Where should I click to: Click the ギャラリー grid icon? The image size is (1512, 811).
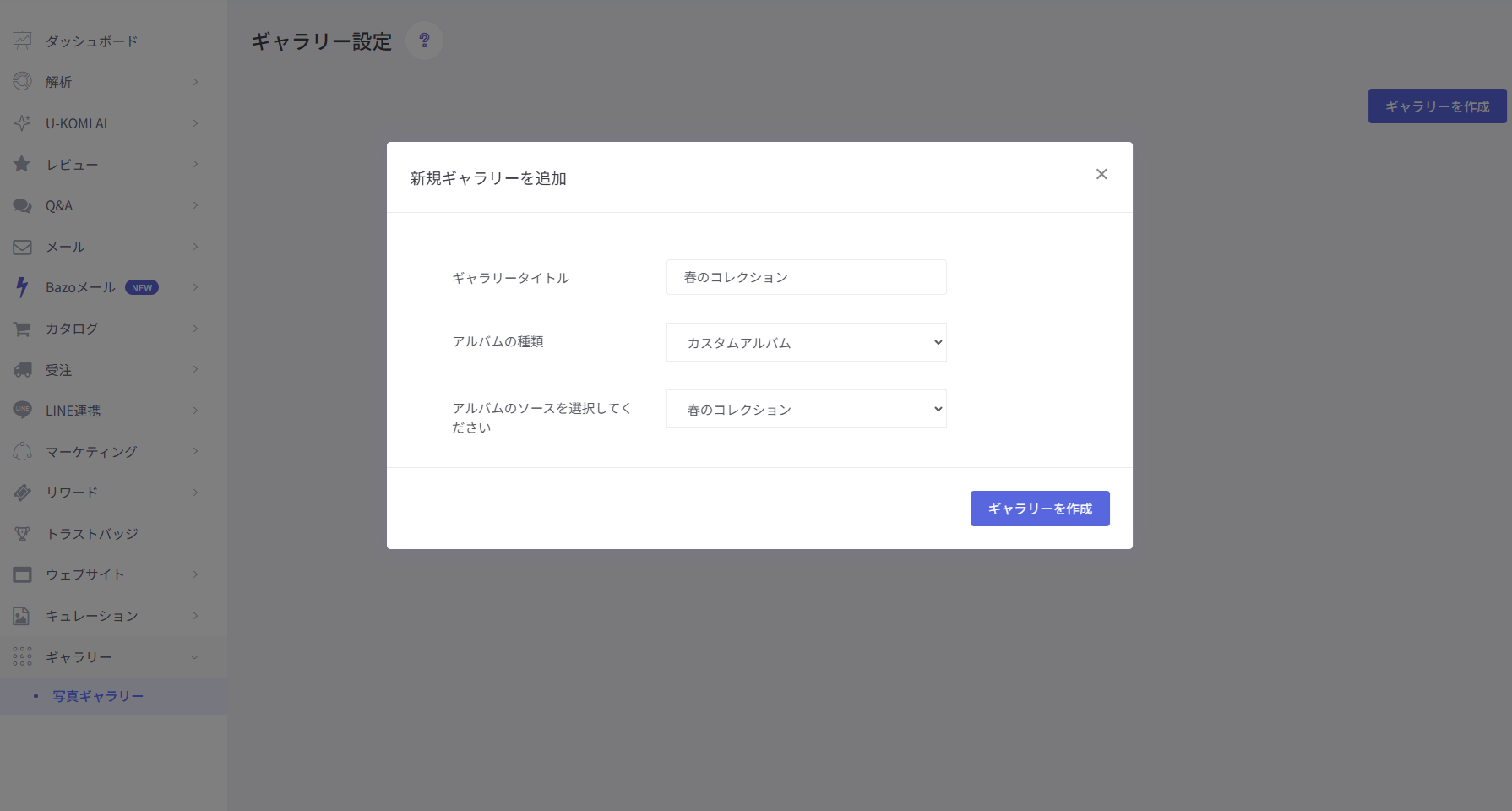pyautogui.click(x=23, y=656)
